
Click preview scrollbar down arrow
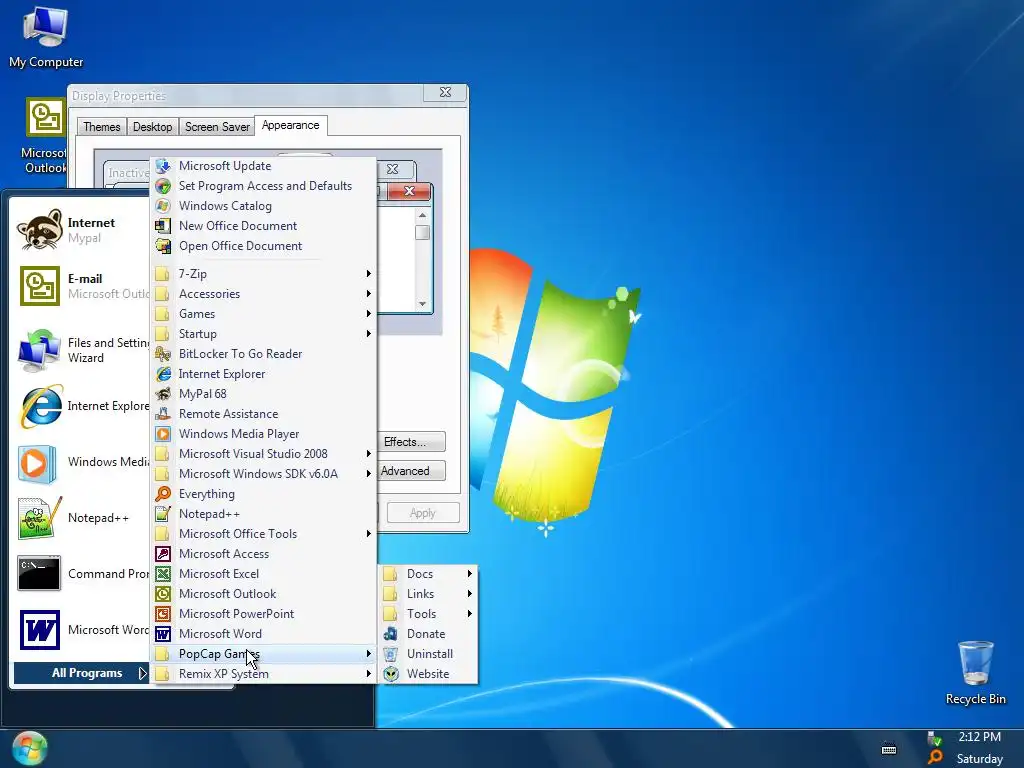[x=423, y=304]
